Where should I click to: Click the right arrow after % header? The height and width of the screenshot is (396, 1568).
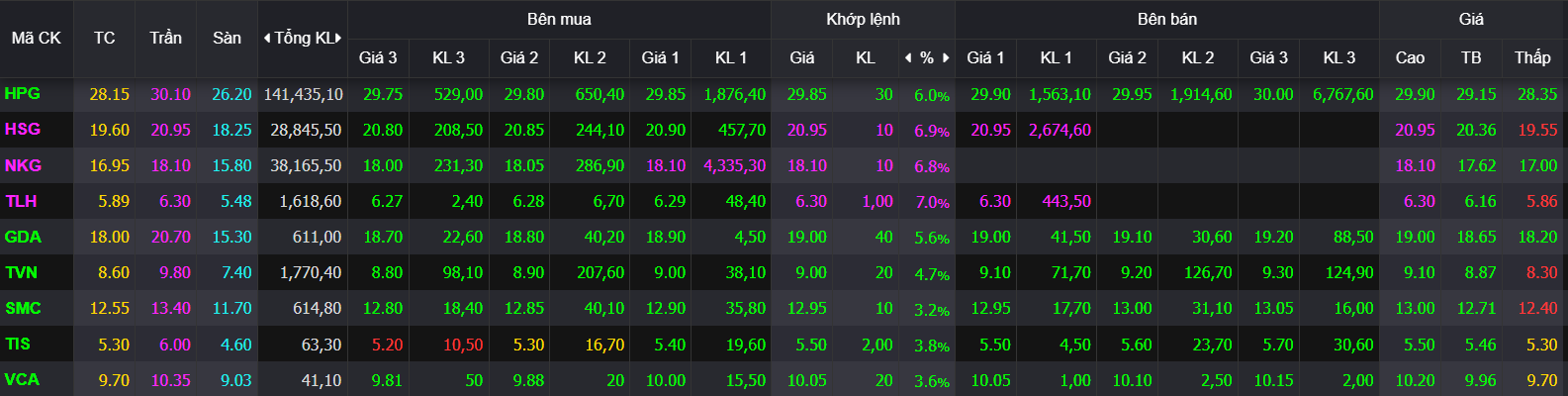pos(946,58)
